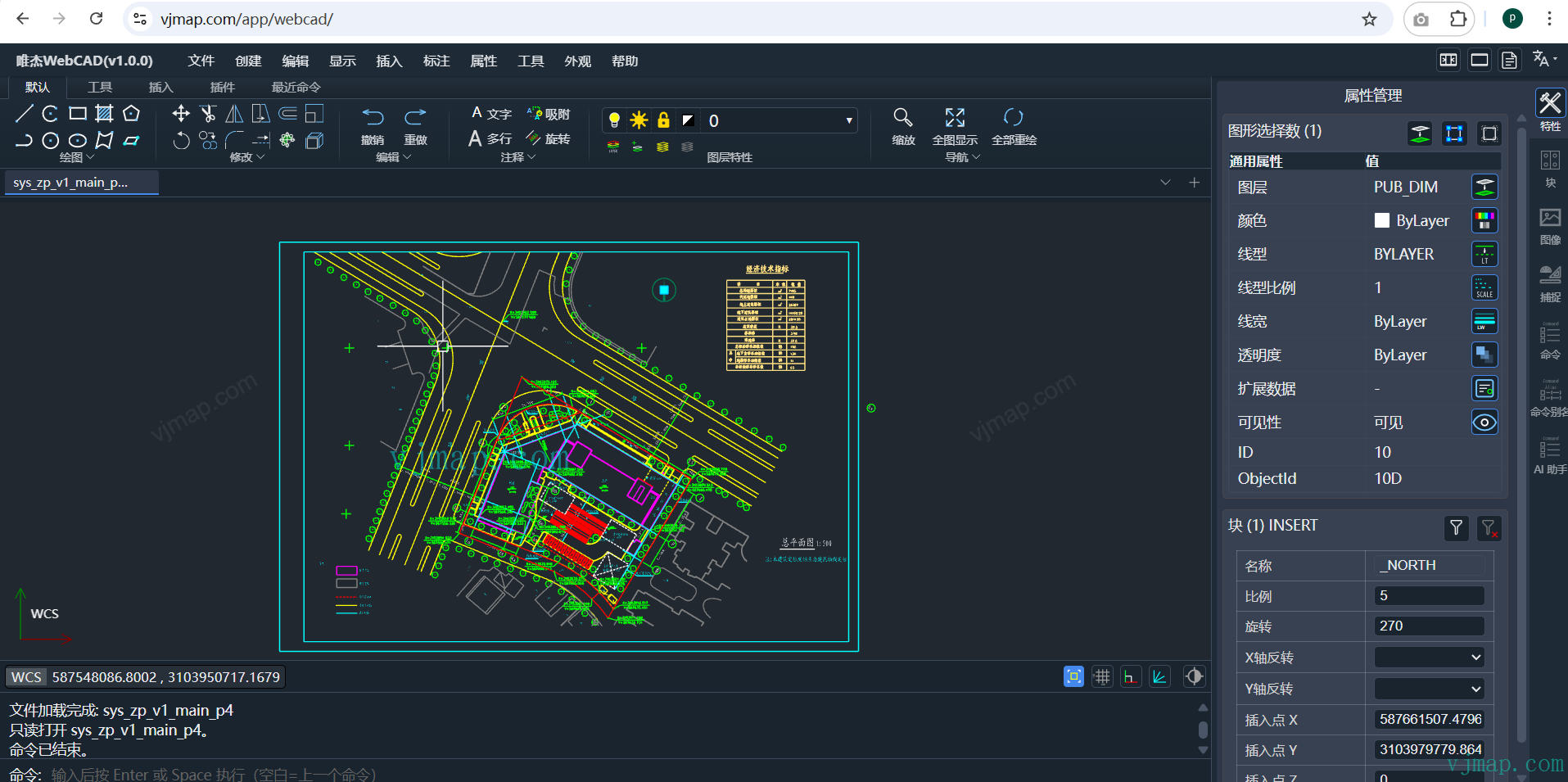This screenshot has width=1568, height=782.
Task: Click the filter funnel icon beside 块 INSERT
Action: 1456,528
